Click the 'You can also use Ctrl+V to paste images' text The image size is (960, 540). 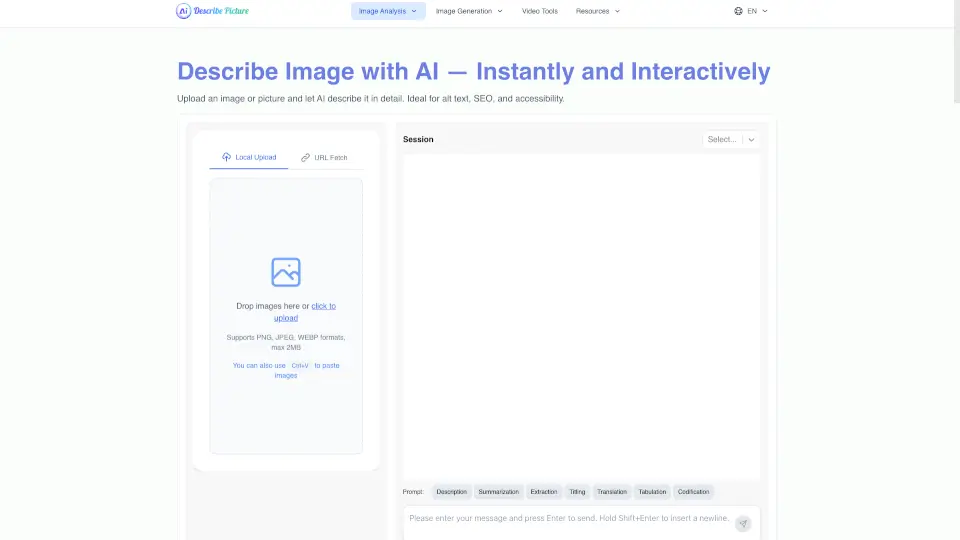tap(286, 370)
